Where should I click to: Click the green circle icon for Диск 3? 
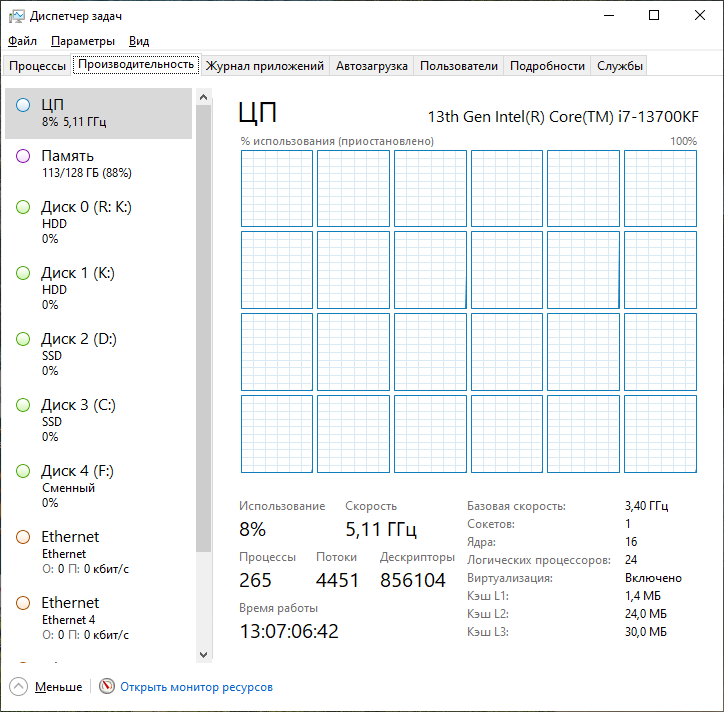(x=23, y=405)
